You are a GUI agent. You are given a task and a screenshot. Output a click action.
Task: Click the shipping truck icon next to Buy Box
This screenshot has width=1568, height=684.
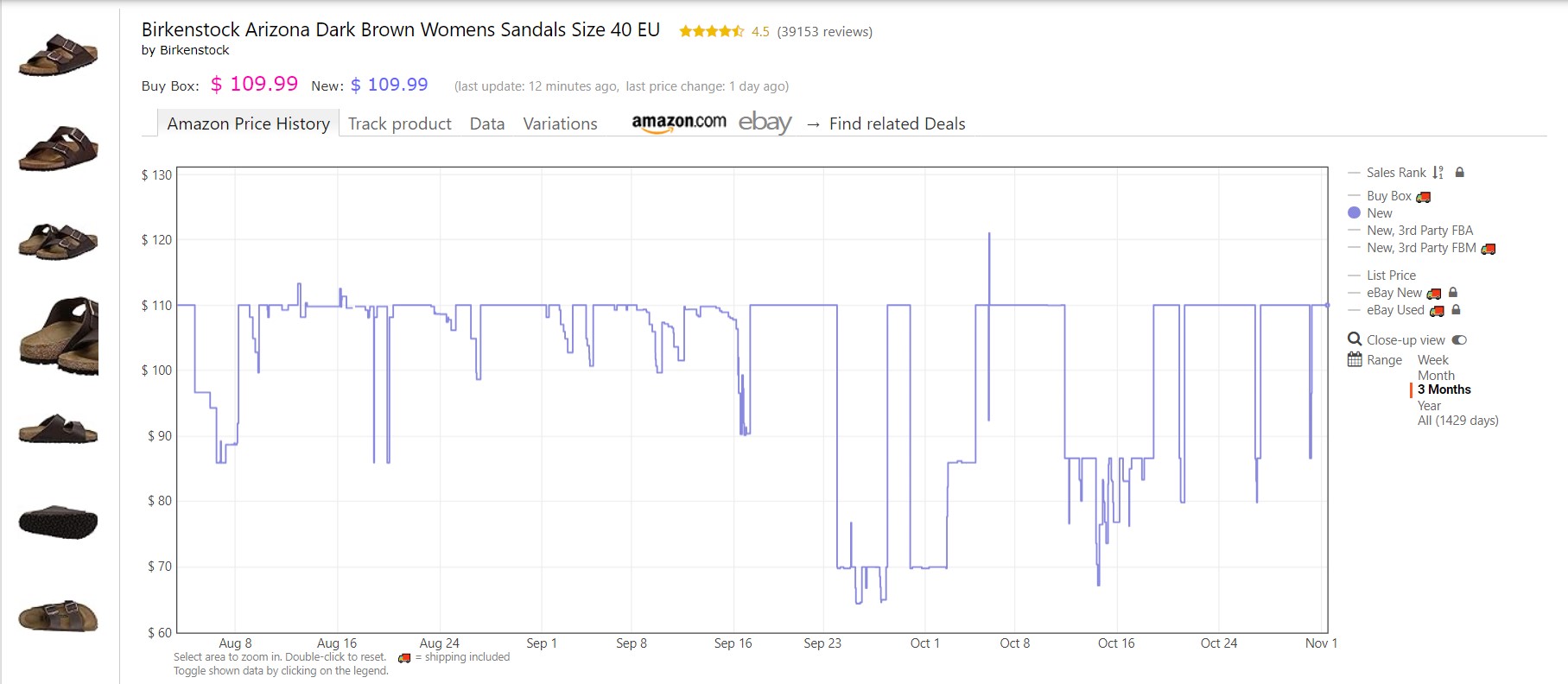[x=1423, y=197]
